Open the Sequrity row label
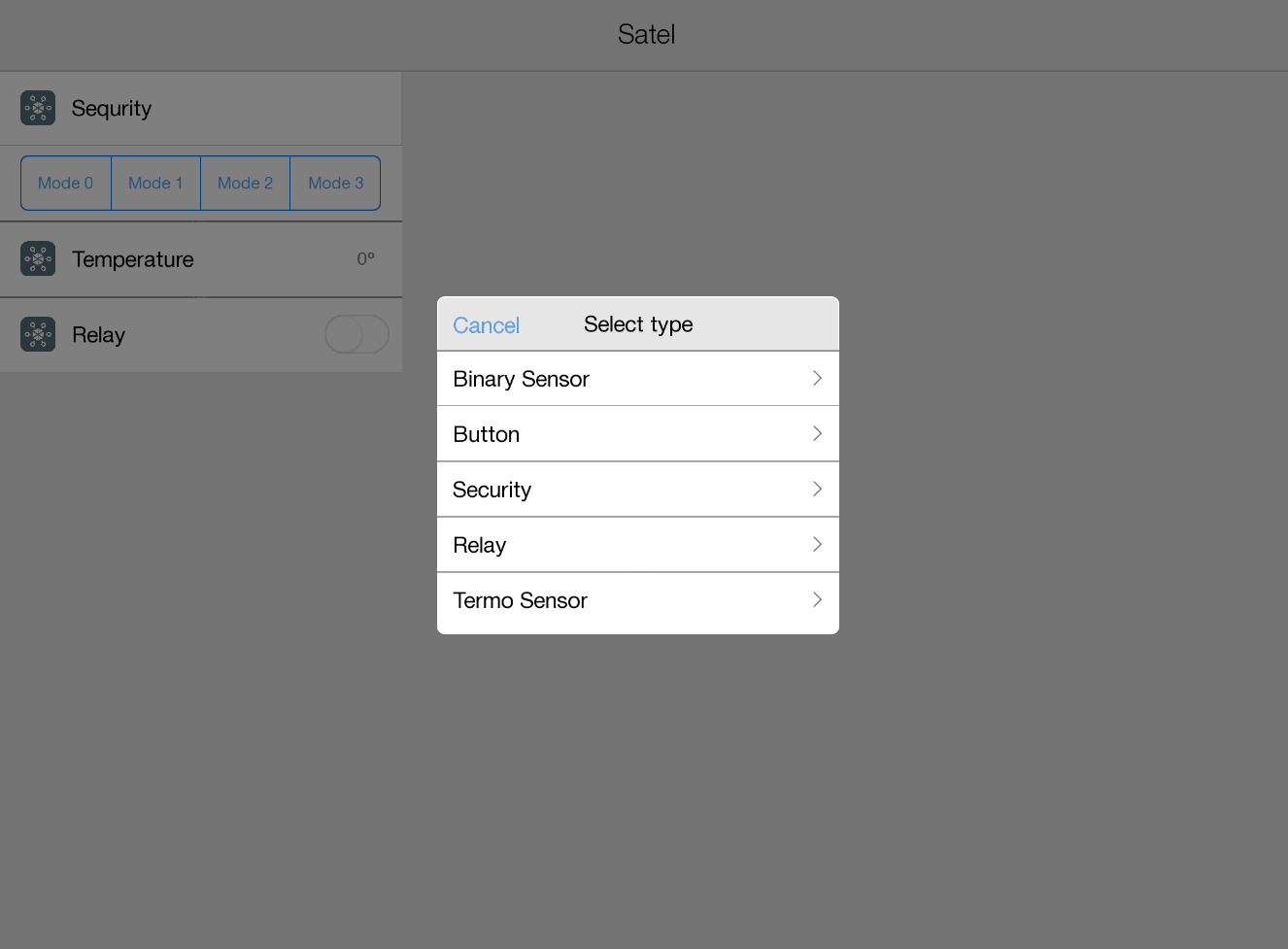The width and height of the screenshot is (1288, 949). click(112, 109)
